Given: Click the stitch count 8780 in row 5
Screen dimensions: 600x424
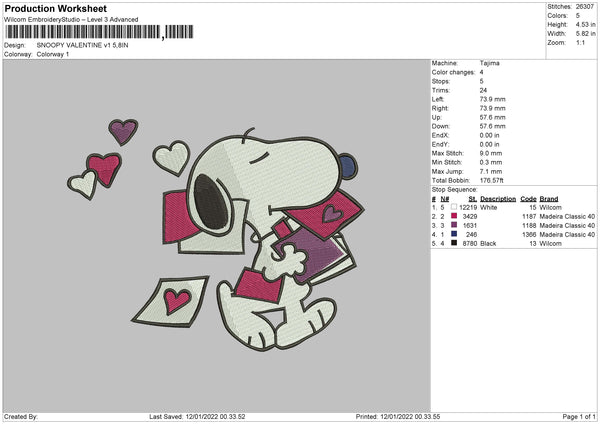Looking at the screenshot, I should 470,243.
